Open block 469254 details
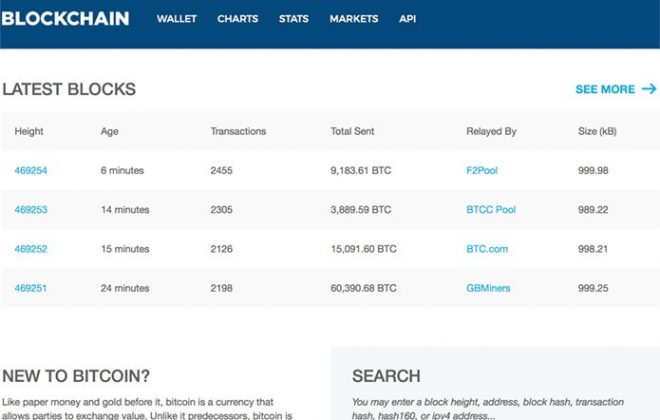The image size is (660, 420). [31, 171]
